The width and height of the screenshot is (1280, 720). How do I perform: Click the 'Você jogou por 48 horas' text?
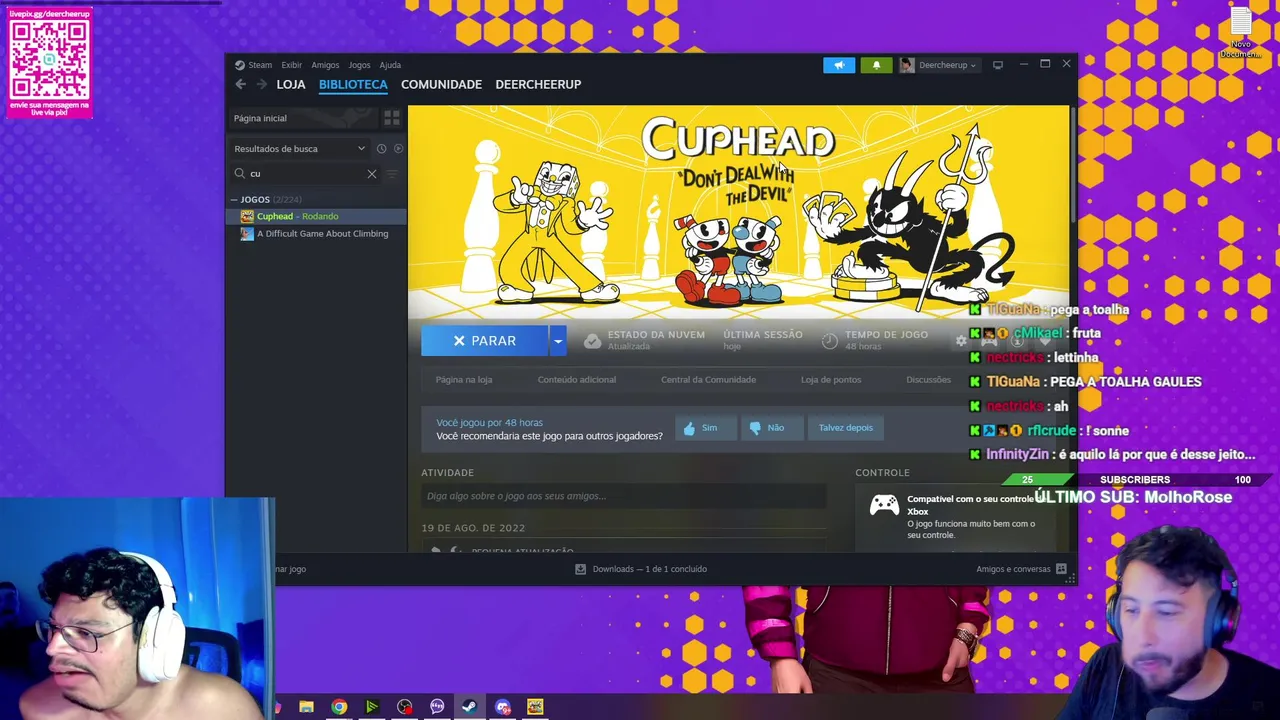[x=489, y=423]
